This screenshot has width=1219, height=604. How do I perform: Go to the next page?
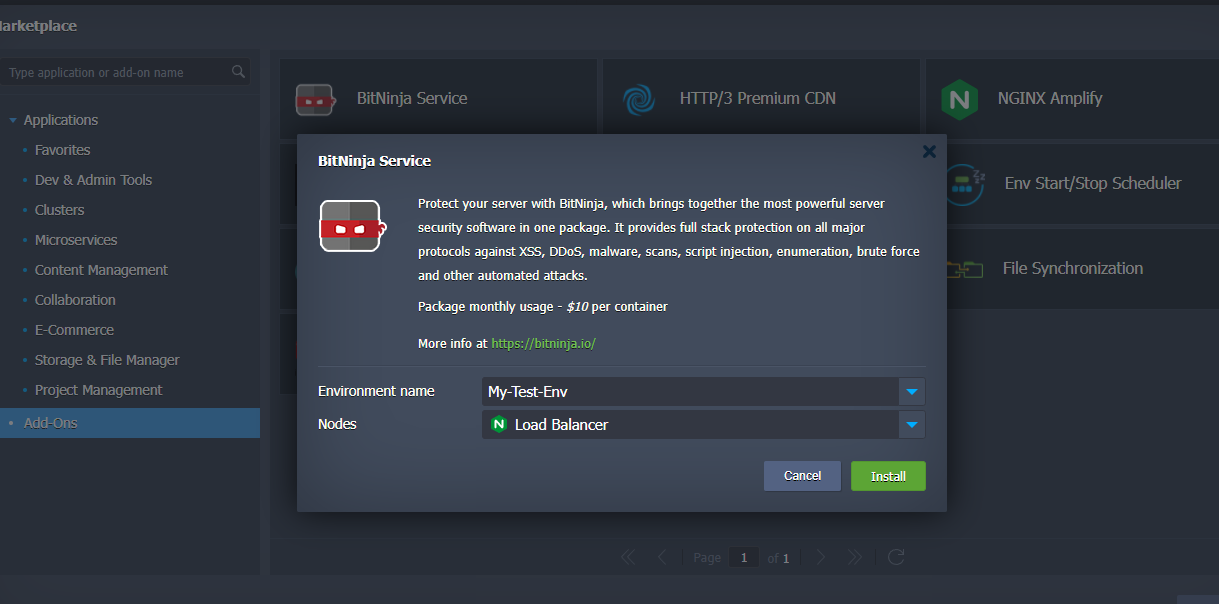pyautogui.click(x=821, y=557)
